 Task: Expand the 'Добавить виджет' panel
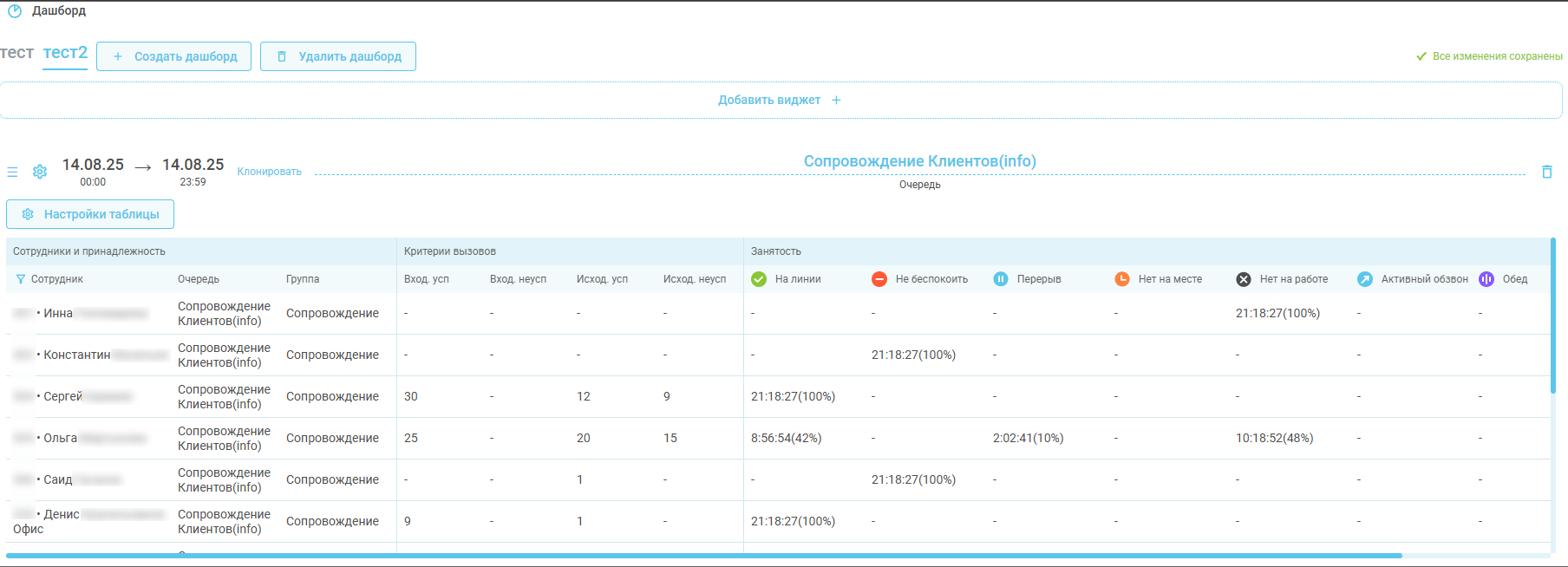[780, 100]
